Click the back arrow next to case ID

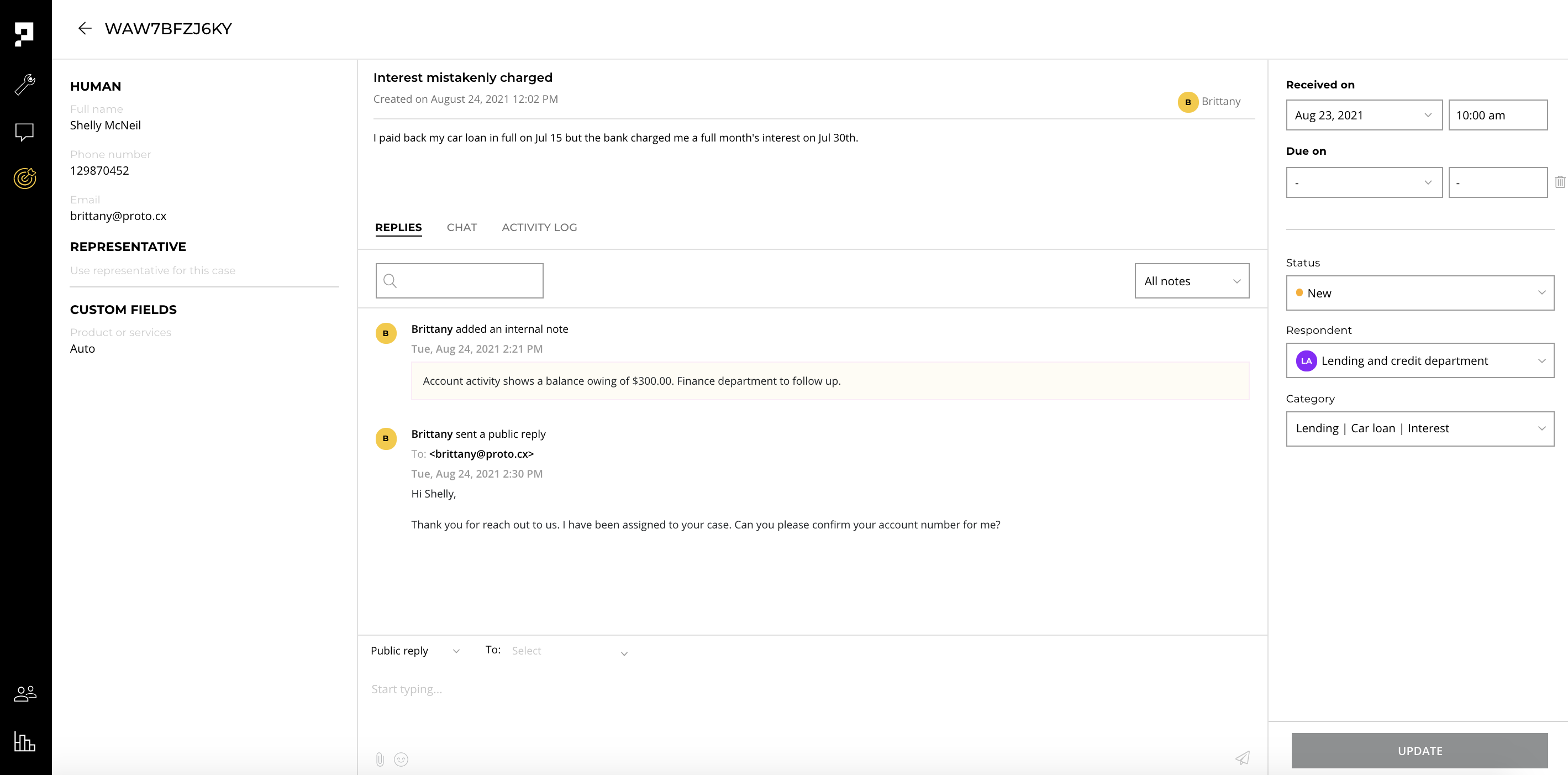[85, 29]
